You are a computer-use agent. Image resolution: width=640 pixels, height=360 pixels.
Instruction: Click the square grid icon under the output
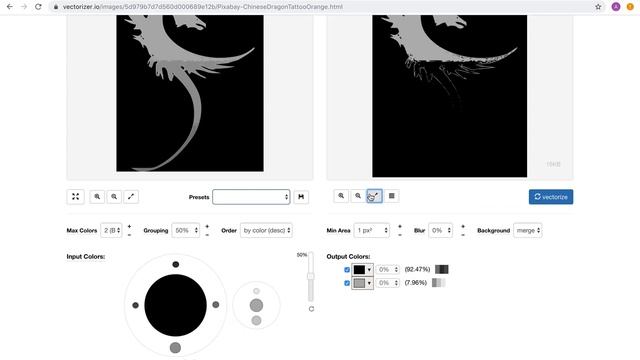(x=391, y=196)
